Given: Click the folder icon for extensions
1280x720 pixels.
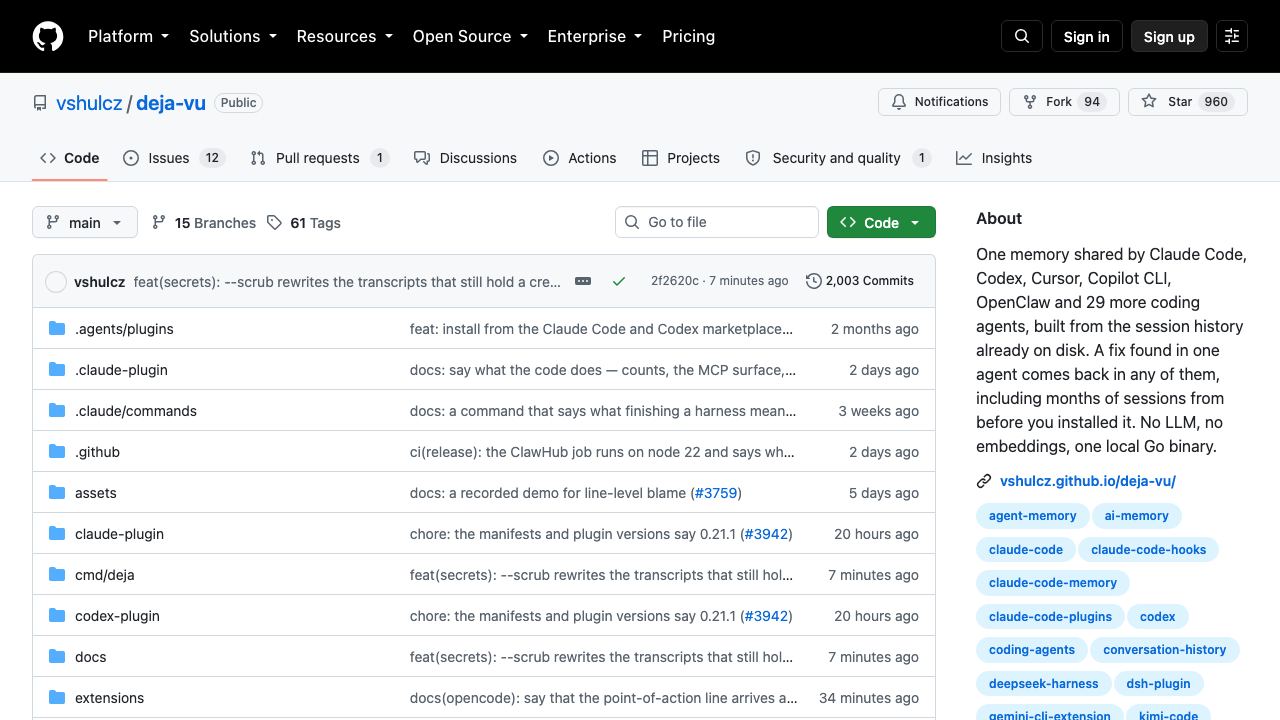Looking at the screenshot, I should 57,697.
